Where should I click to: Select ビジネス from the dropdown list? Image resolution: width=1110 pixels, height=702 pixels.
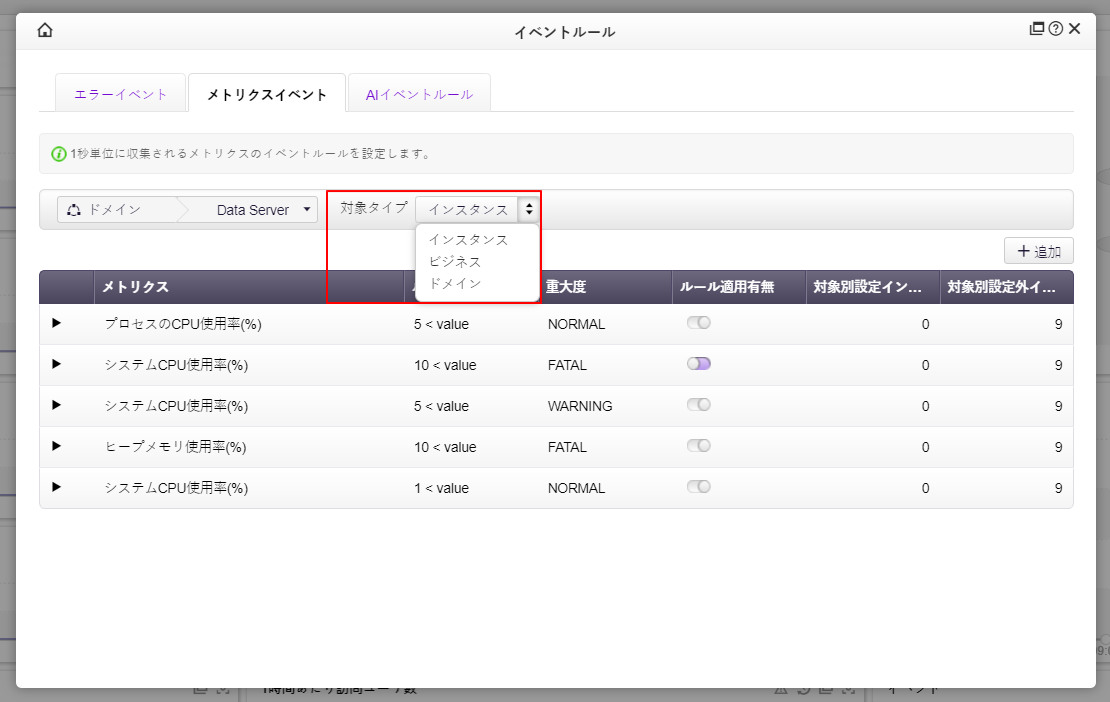click(455, 262)
